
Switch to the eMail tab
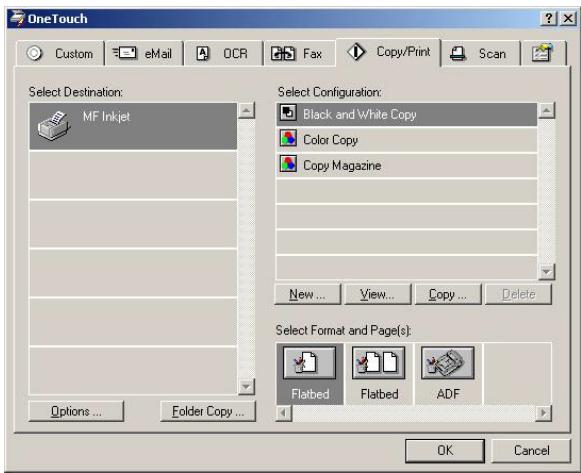click(x=144, y=53)
